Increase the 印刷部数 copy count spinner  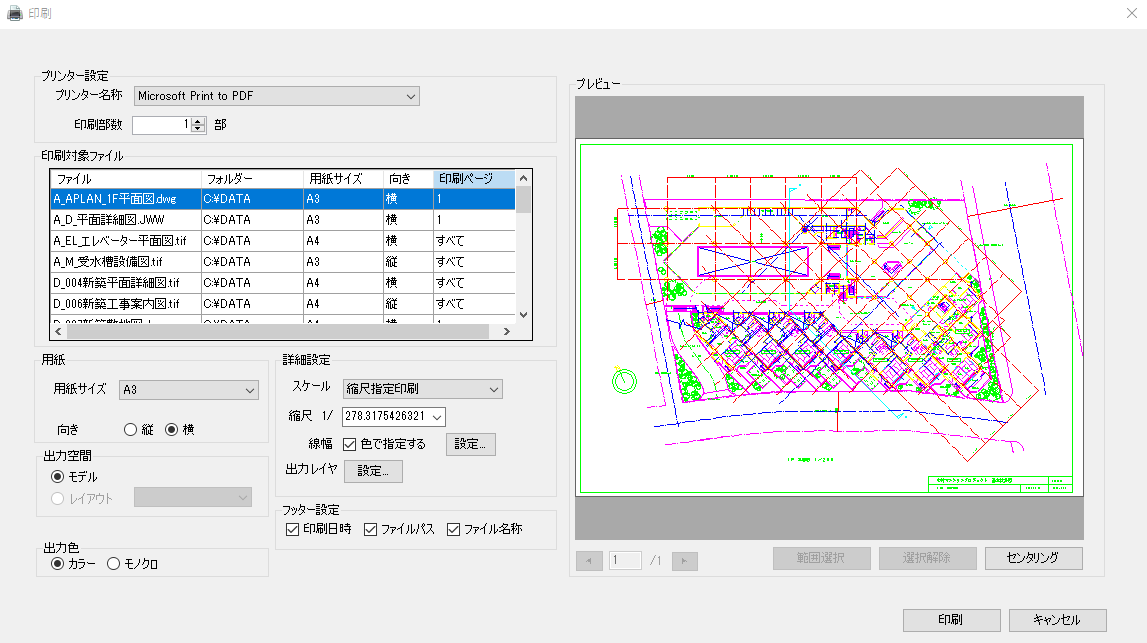click(x=198, y=121)
